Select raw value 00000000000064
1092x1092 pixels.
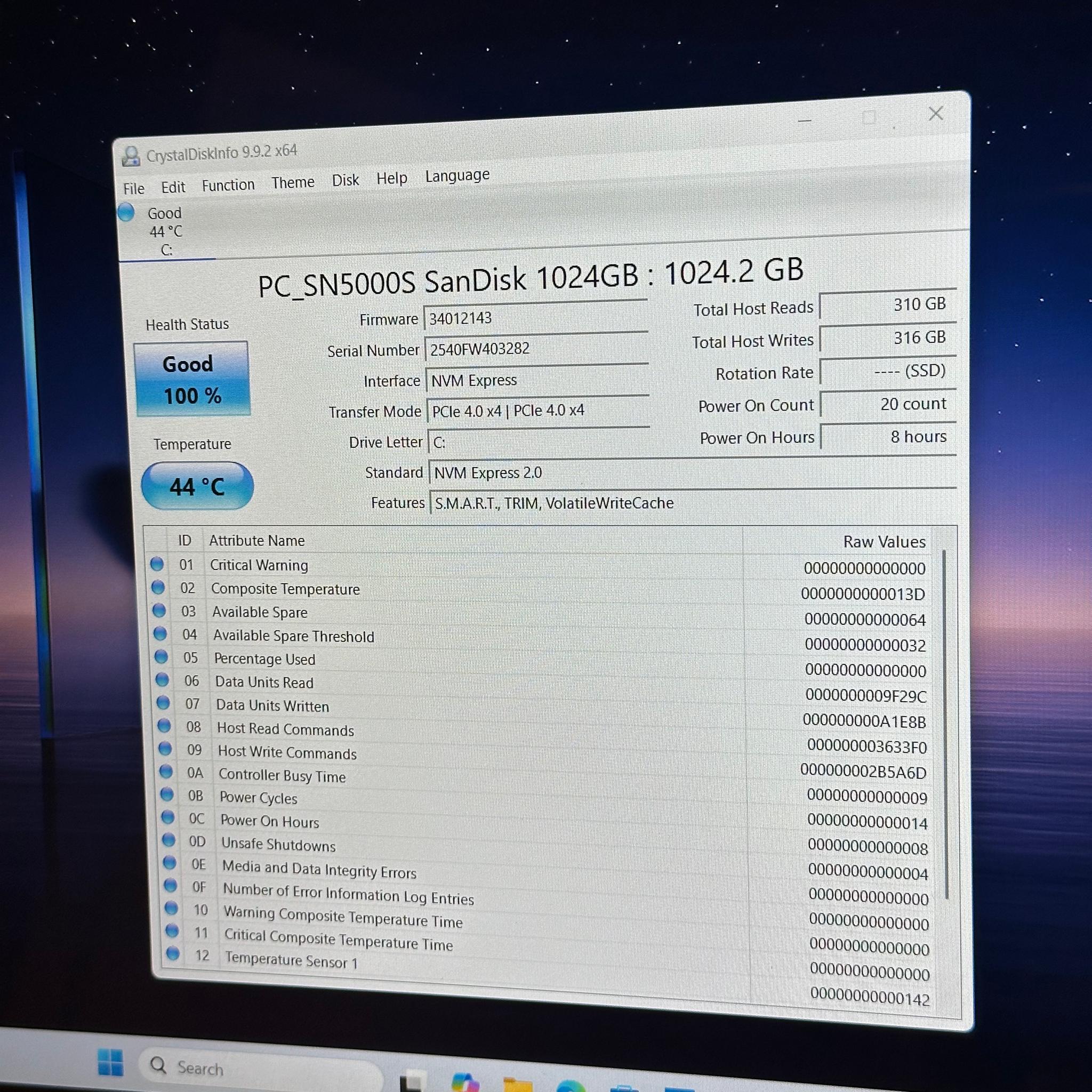[x=865, y=620]
